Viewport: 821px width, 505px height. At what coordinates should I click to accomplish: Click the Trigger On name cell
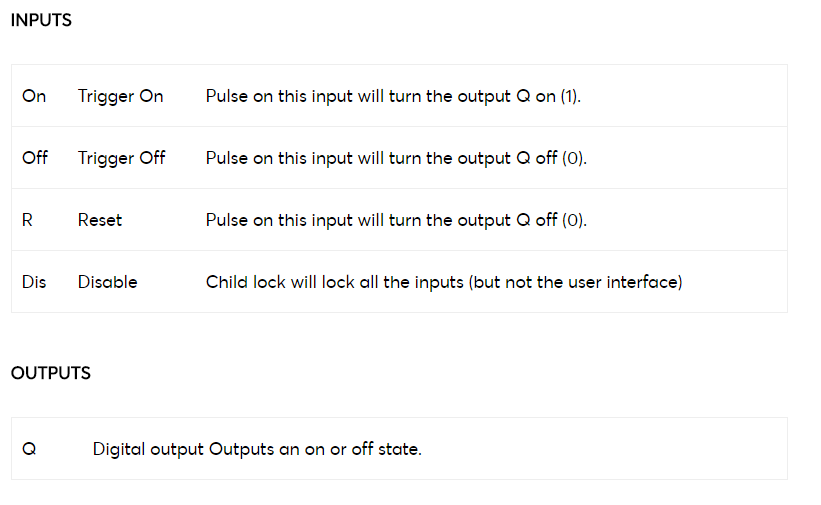tap(120, 96)
